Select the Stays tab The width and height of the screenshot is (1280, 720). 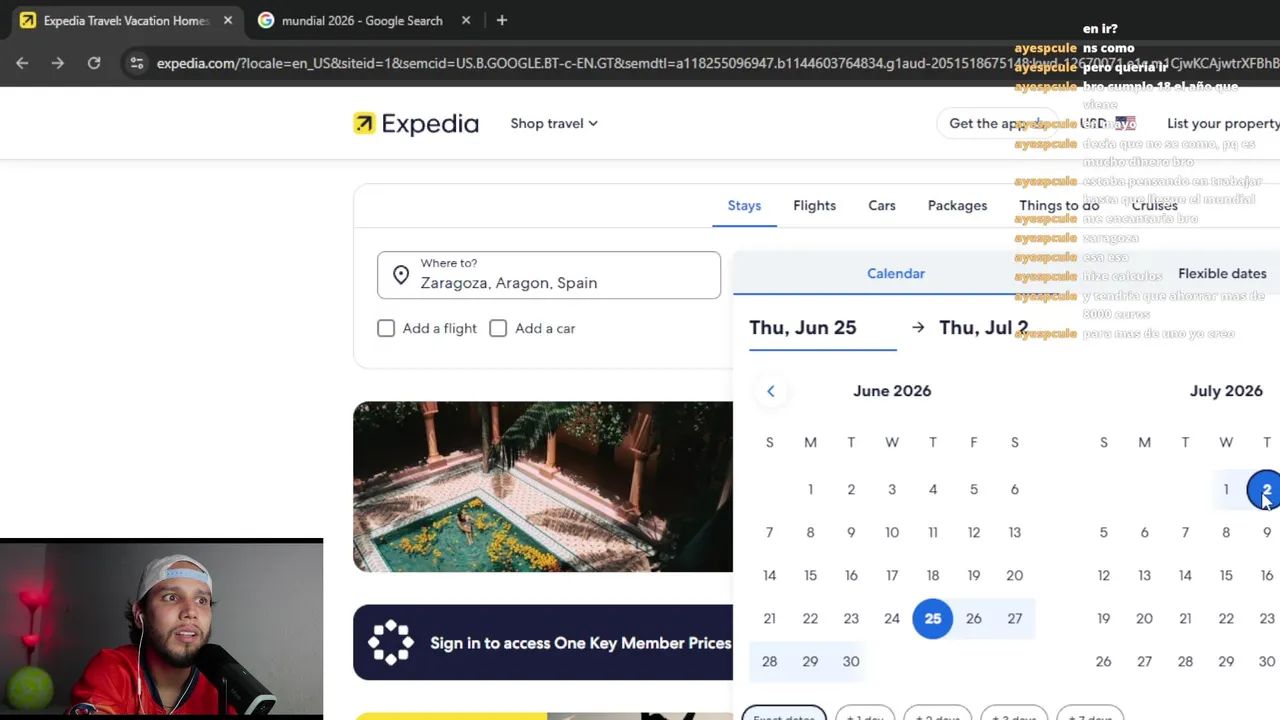[x=744, y=205]
